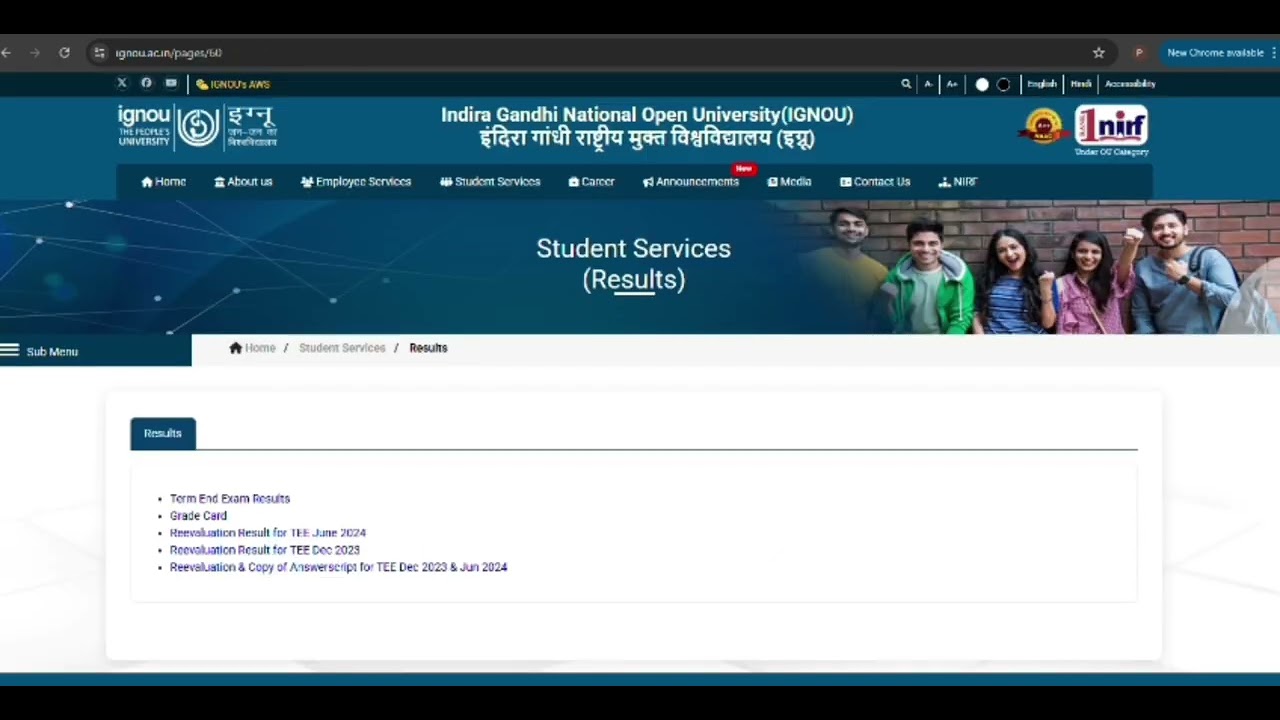The height and width of the screenshot is (720, 1280).
Task: Select the Results tab
Action: [x=163, y=433]
